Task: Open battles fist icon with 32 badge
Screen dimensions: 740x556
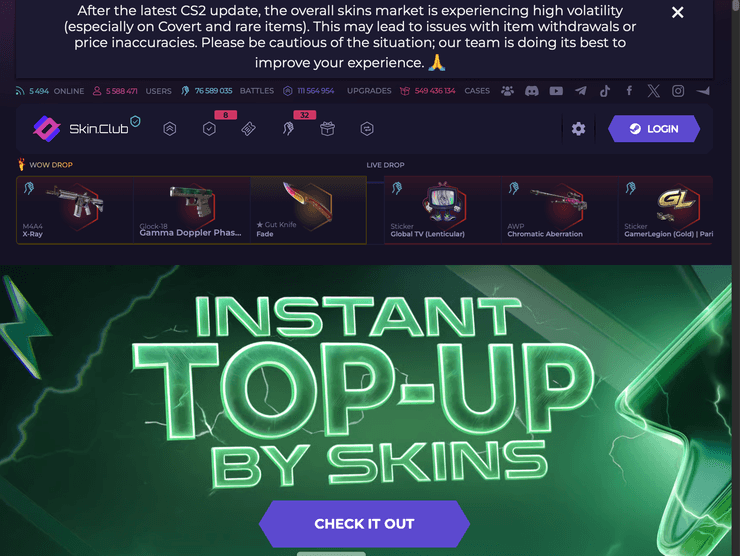Action: click(288, 128)
